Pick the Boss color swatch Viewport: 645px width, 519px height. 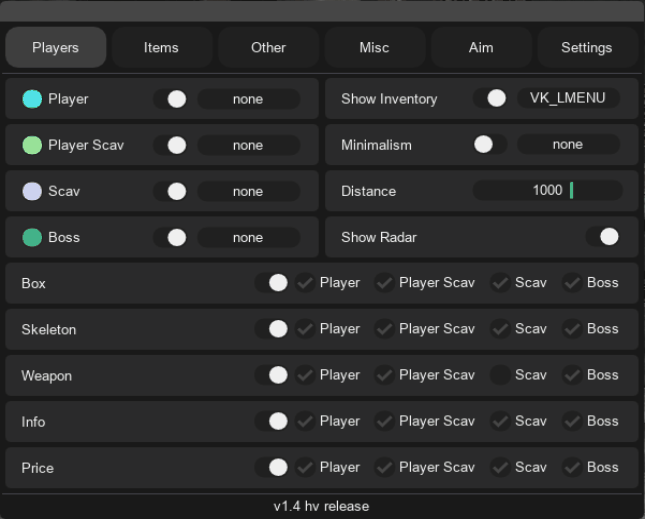click(x=32, y=237)
